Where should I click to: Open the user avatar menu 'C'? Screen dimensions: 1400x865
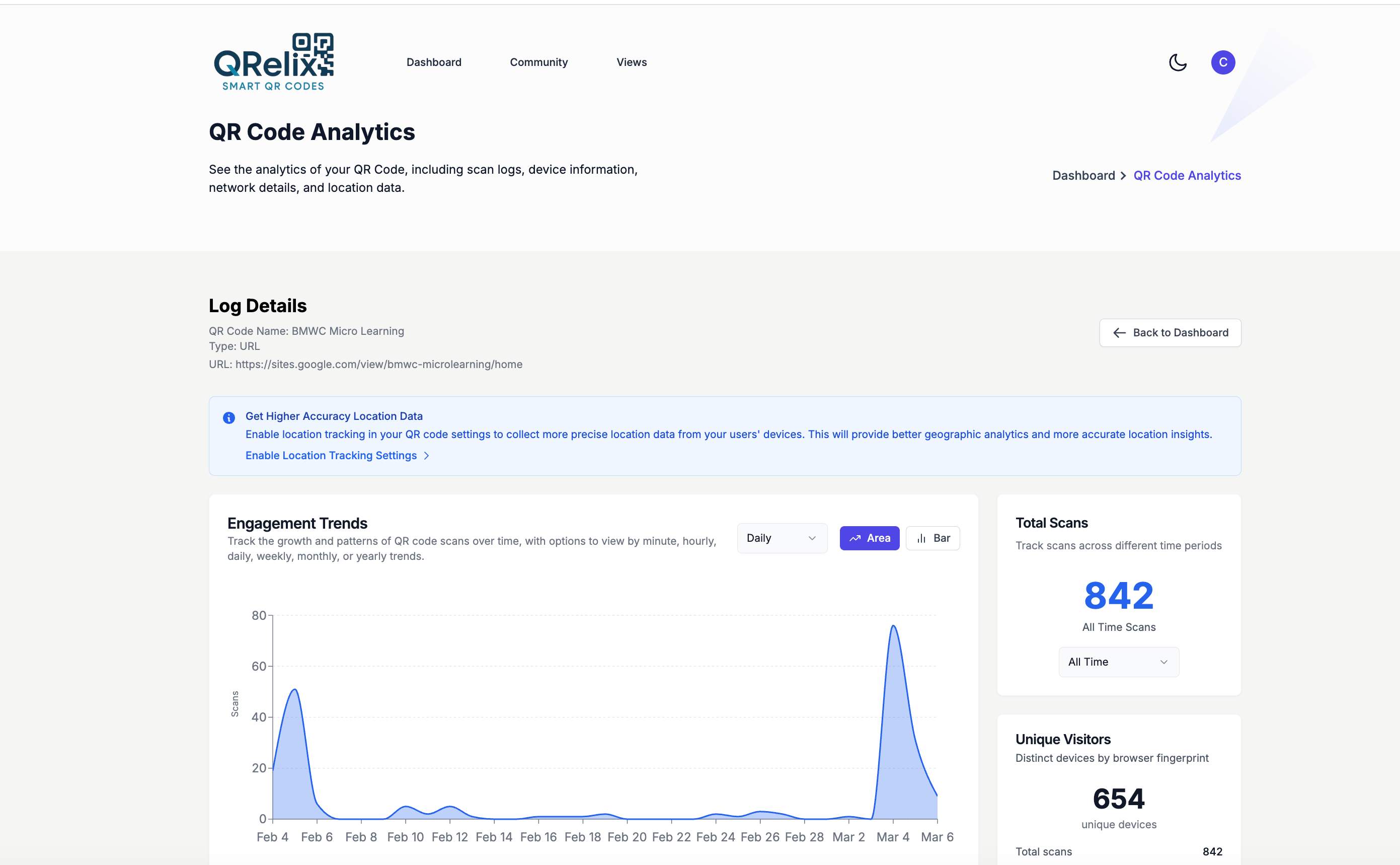1223,62
